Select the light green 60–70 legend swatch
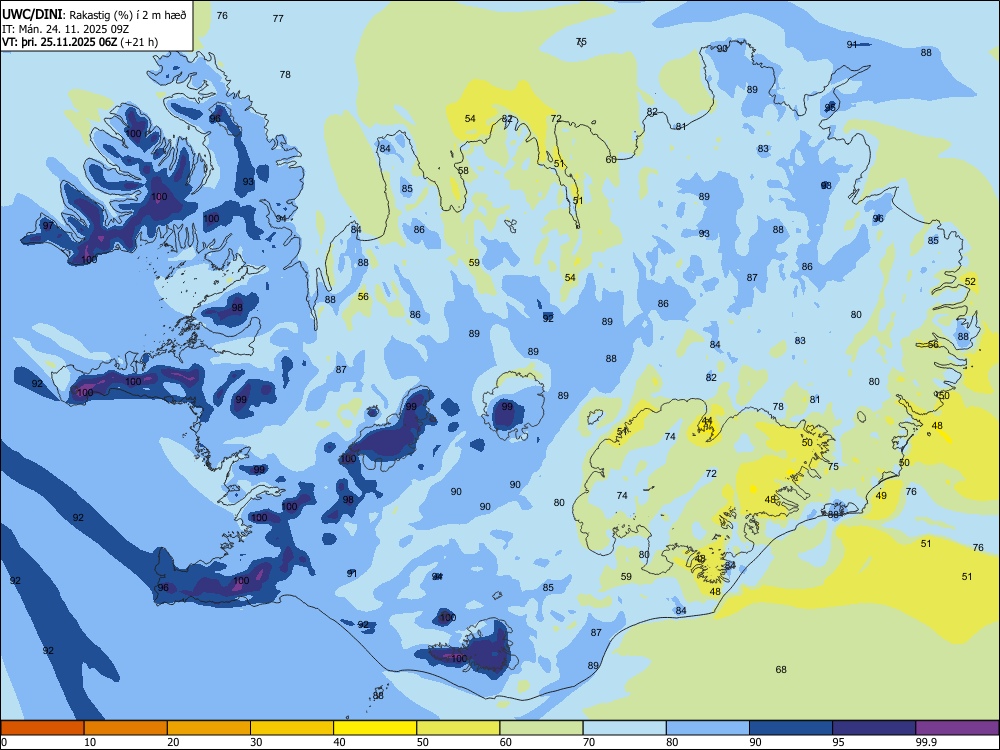 (x=541, y=728)
